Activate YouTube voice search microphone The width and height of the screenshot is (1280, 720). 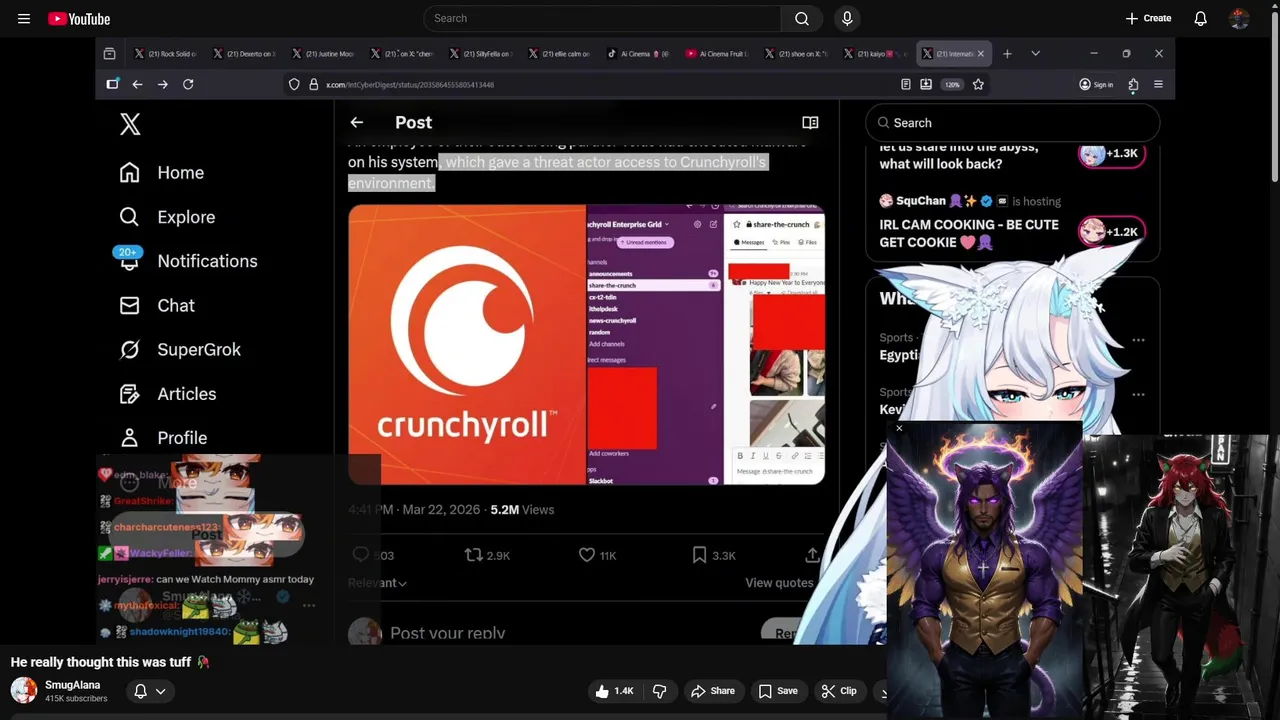pos(847,18)
